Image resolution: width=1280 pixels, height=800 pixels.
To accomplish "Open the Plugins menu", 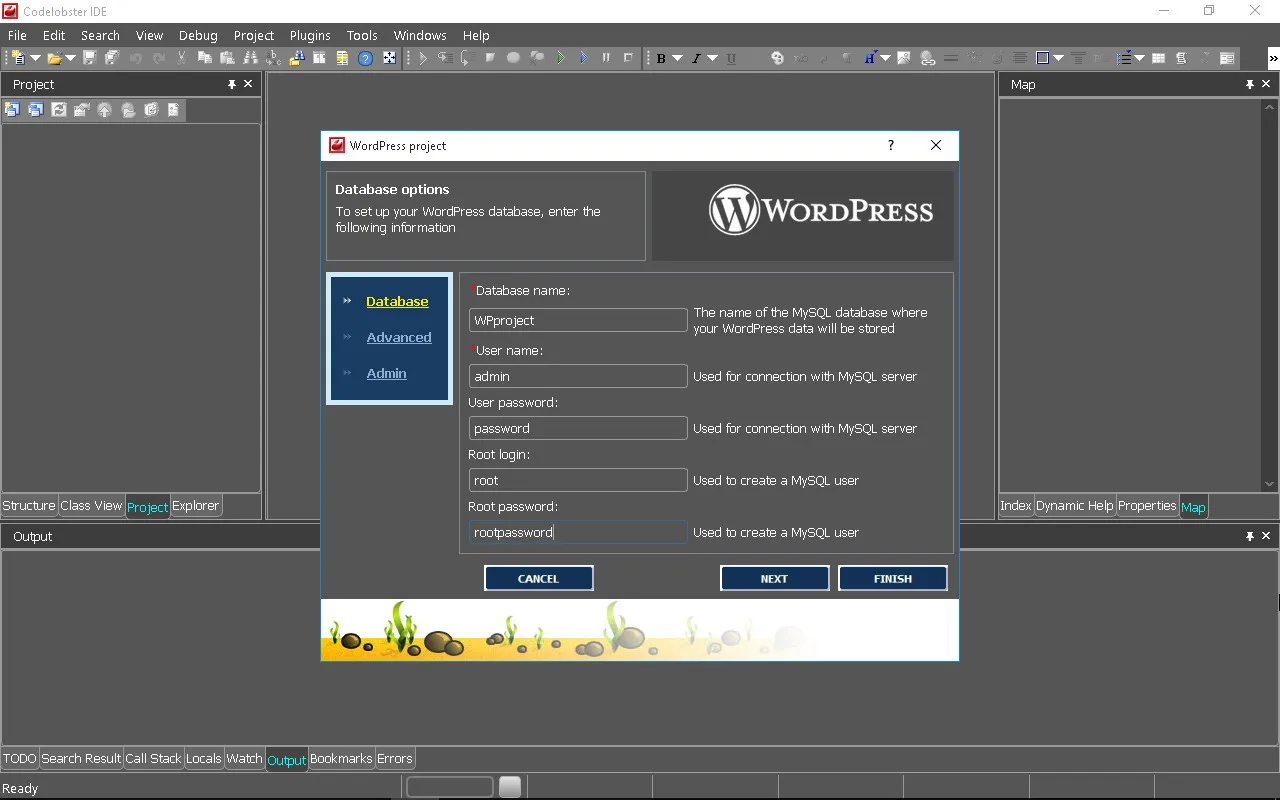I will point(310,35).
